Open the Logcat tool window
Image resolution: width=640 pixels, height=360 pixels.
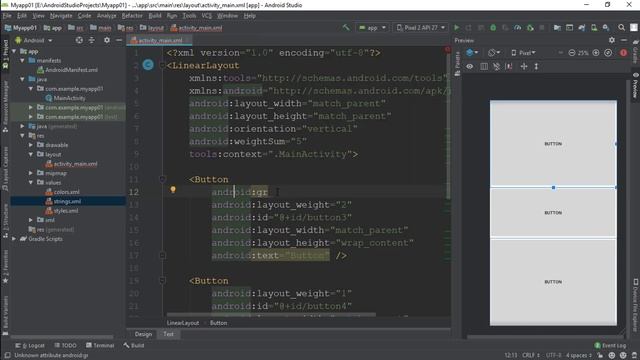tap(30, 345)
